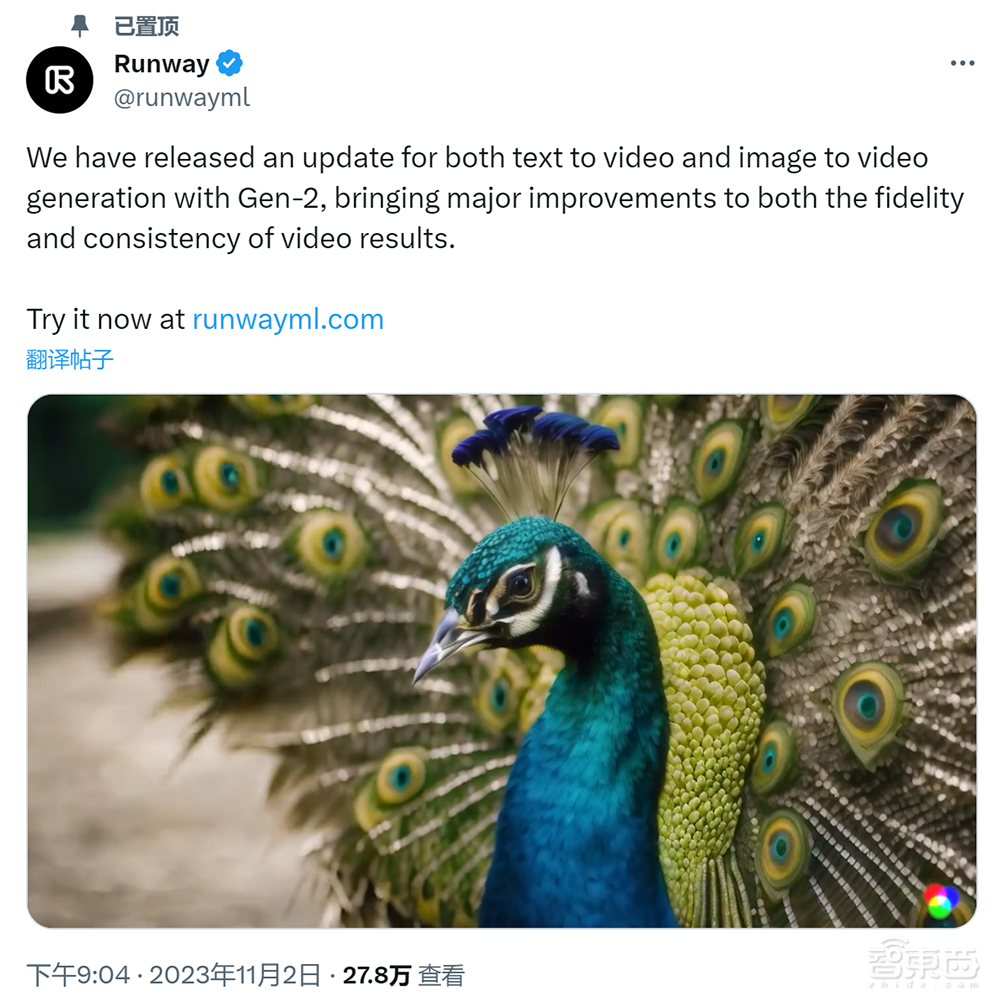
Task: Open the runwayml.com link
Action: click(288, 319)
